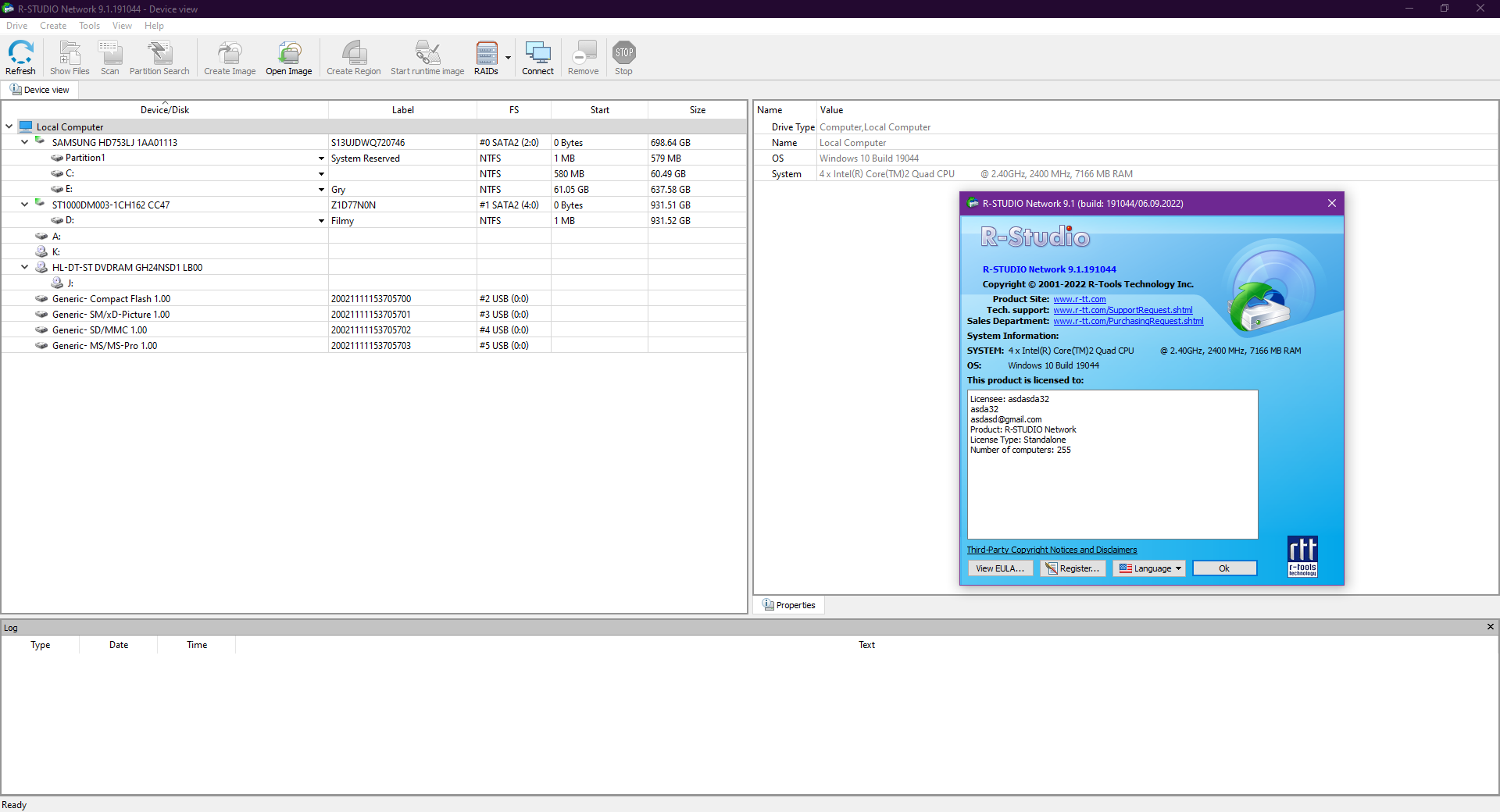Click the Start column header
1500x812 pixels.
coord(600,110)
